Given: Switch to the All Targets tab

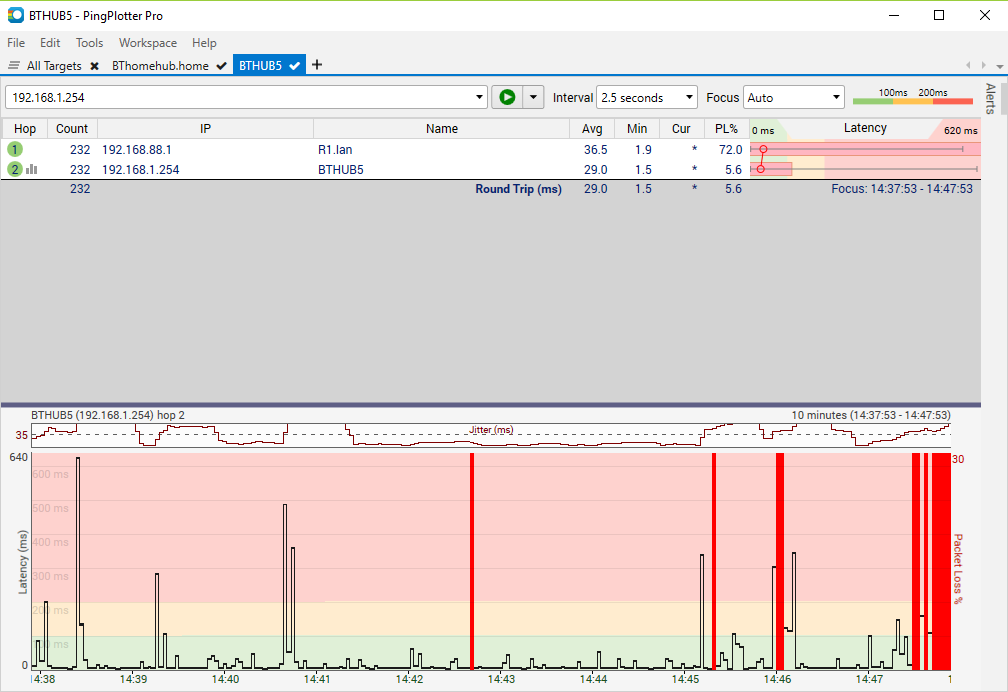Looking at the screenshot, I should pyautogui.click(x=55, y=65).
